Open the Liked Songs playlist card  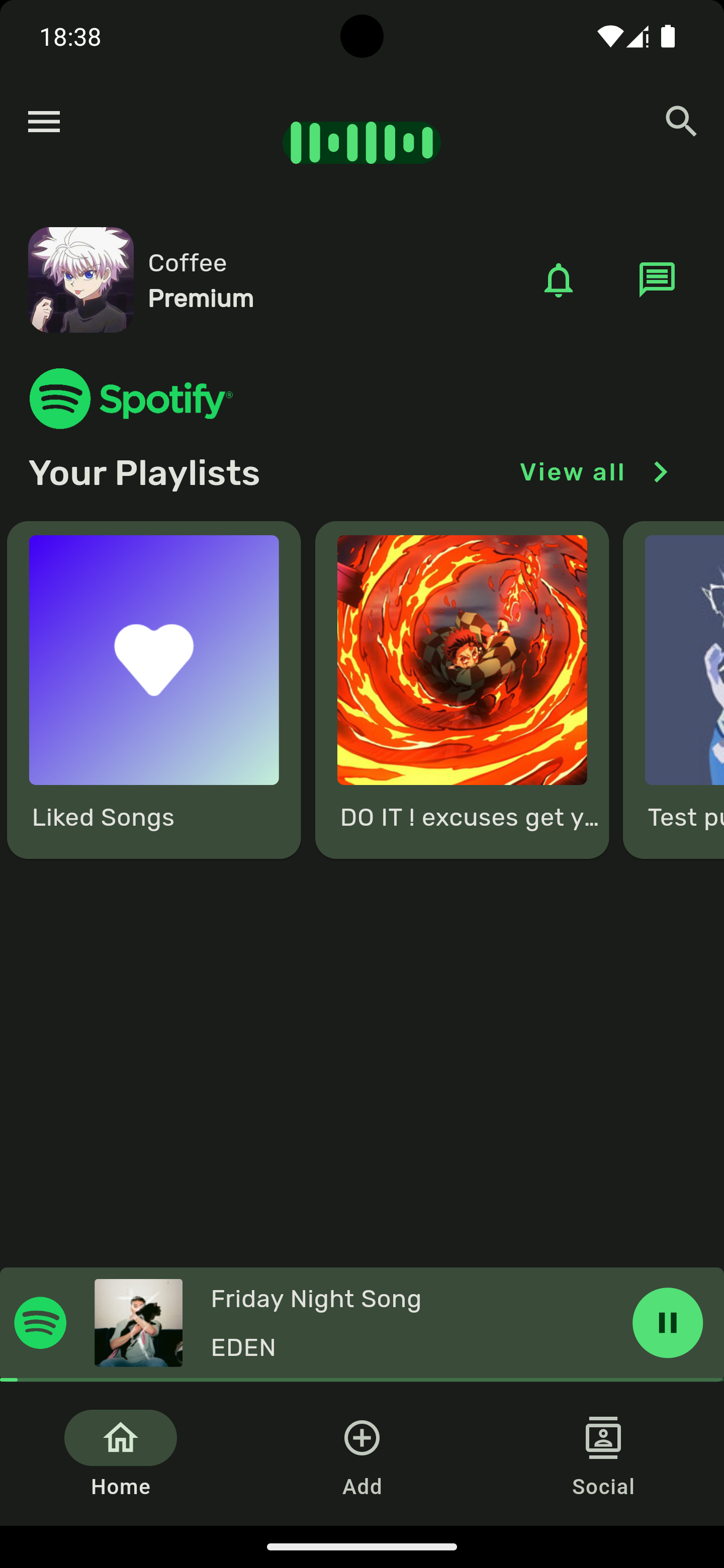(x=154, y=690)
